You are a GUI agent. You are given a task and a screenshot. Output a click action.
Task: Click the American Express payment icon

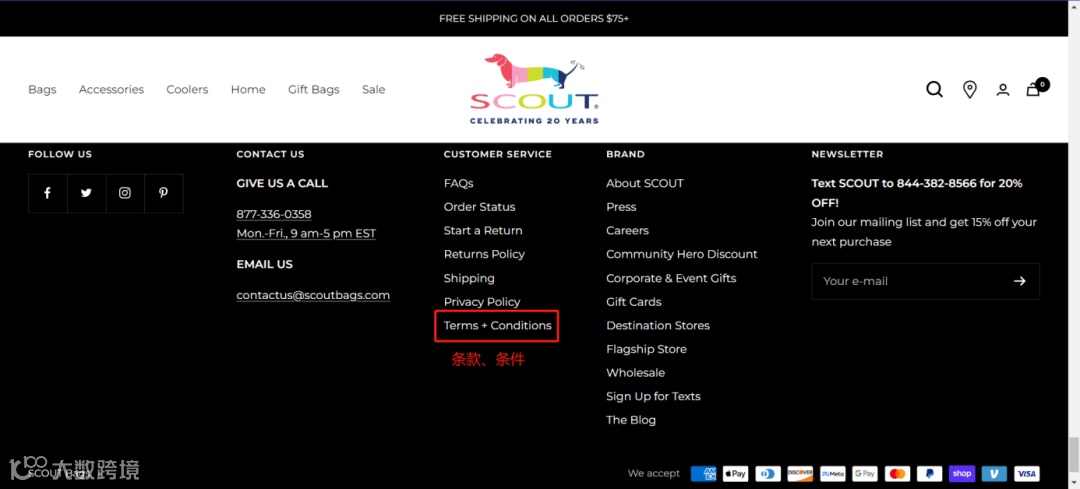(703, 474)
